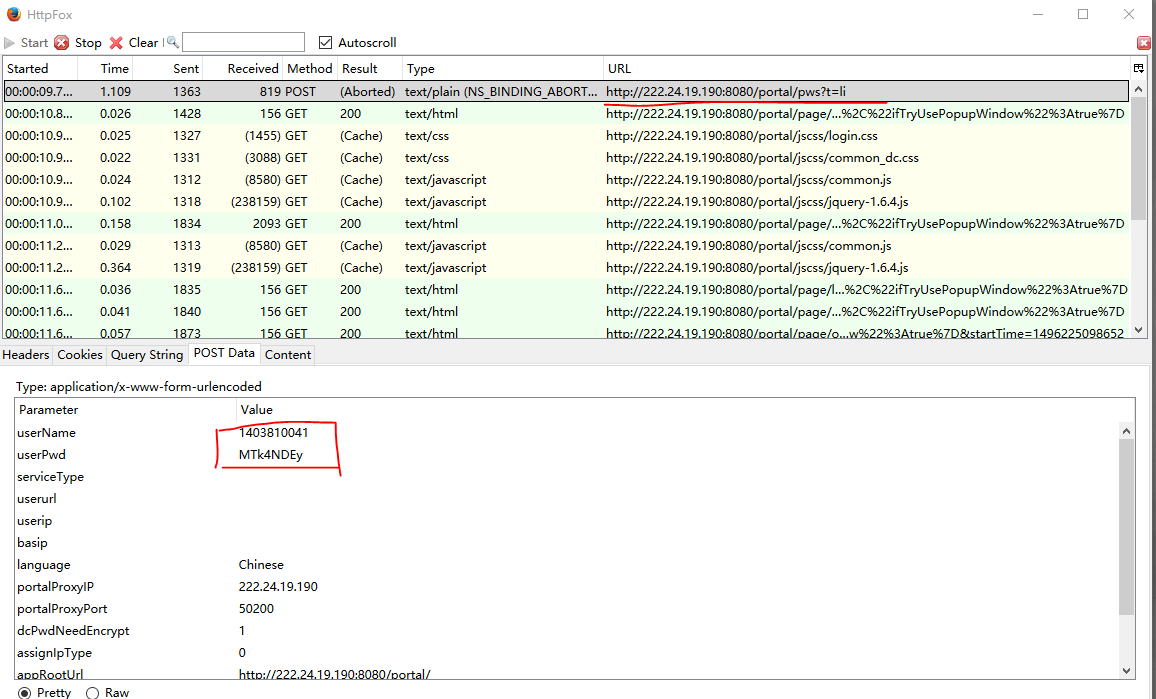Select the jquery-1.6.4.js request with time 0.364
This screenshot has height=699, width=1156.
[566, 268]
